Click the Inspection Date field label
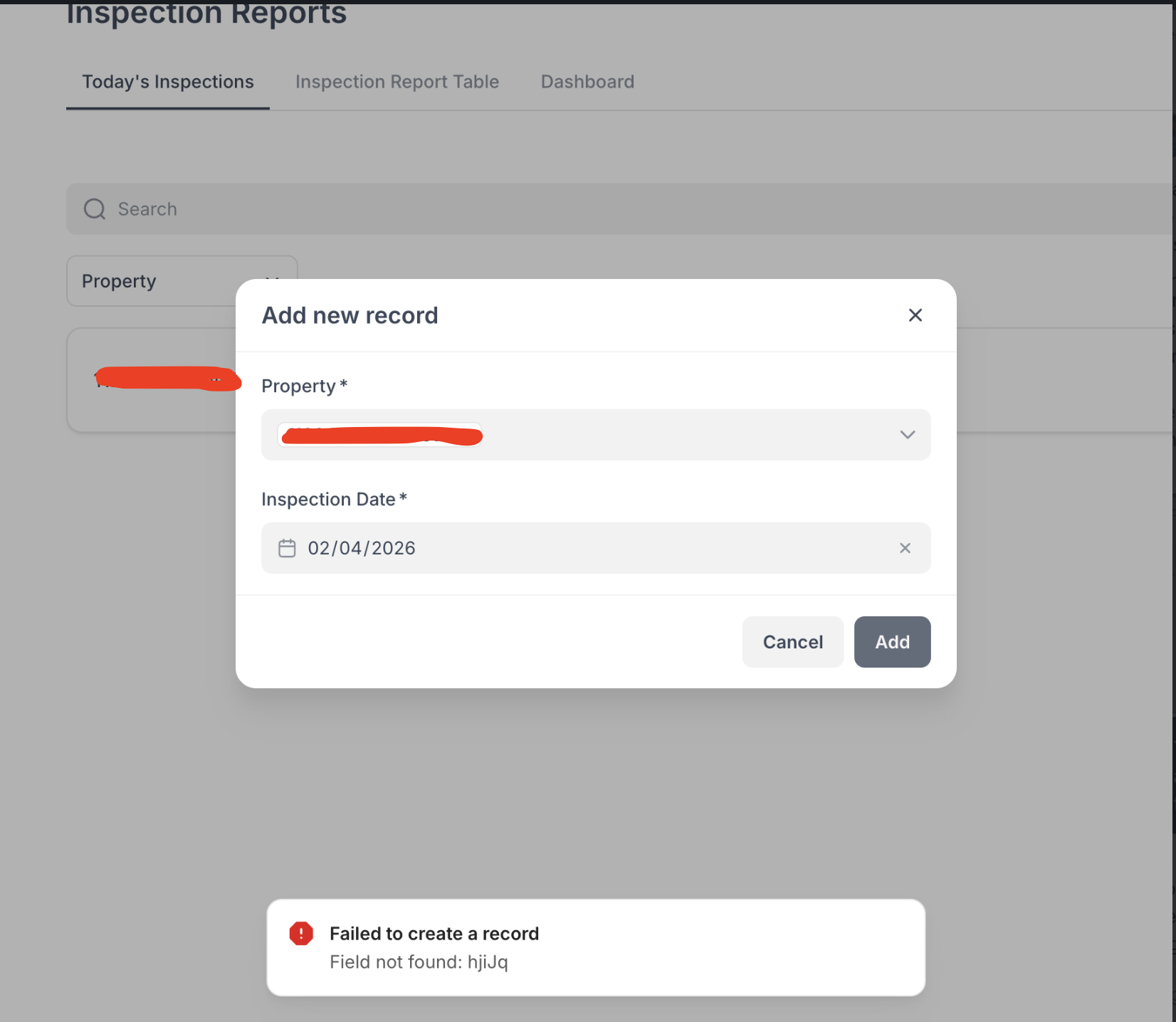Screen dimensions: 1176x1022 [328, 500]
